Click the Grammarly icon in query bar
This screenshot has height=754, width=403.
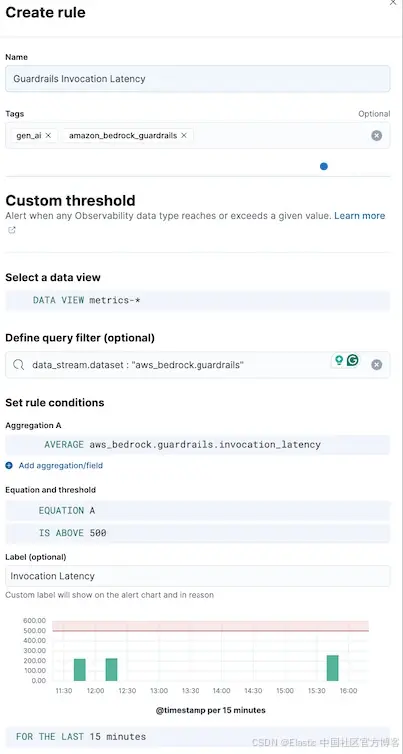tap(353, 360)
